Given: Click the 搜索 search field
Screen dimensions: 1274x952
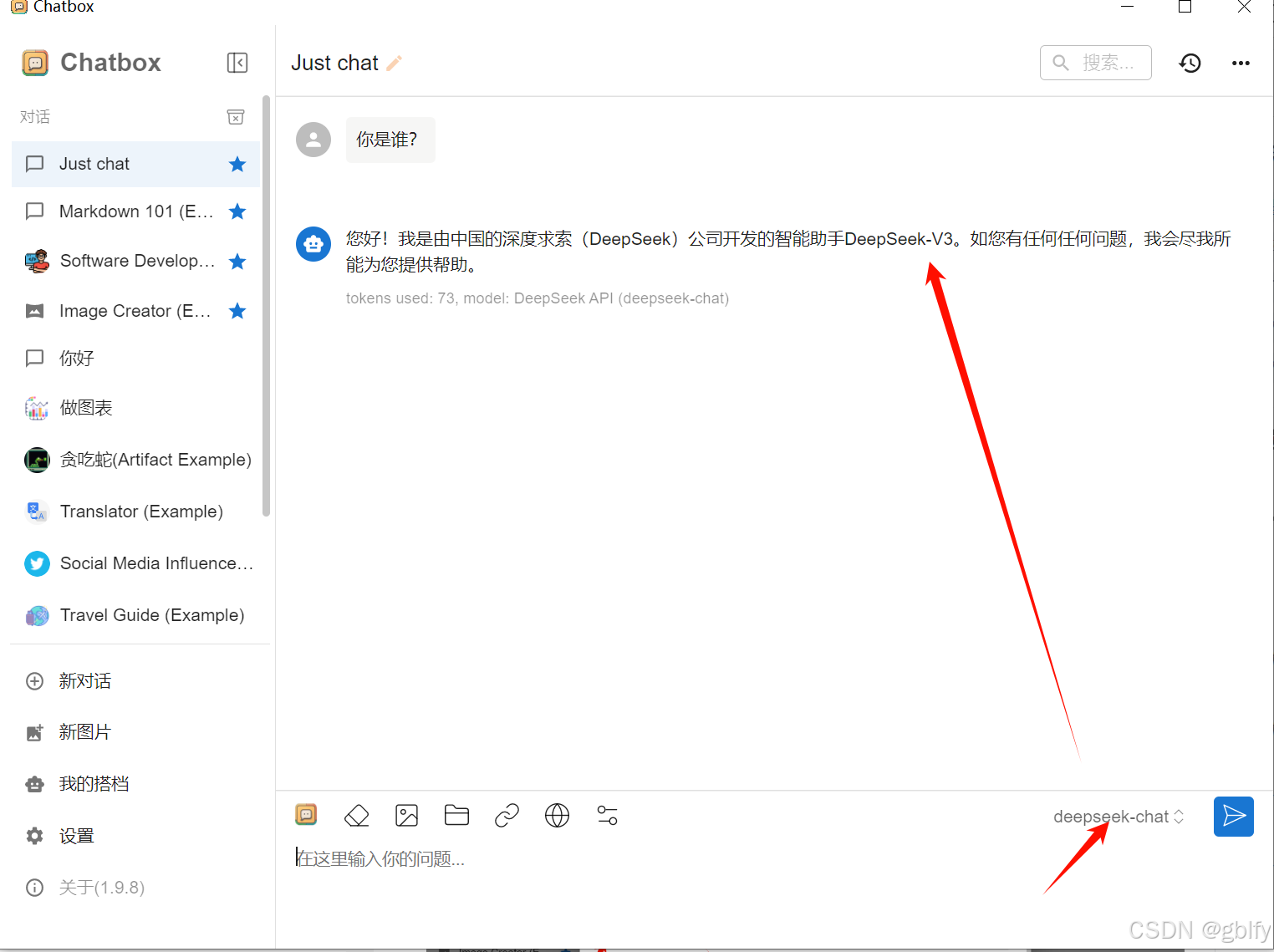Looking at the screenshot, I should click(1095, 63).
